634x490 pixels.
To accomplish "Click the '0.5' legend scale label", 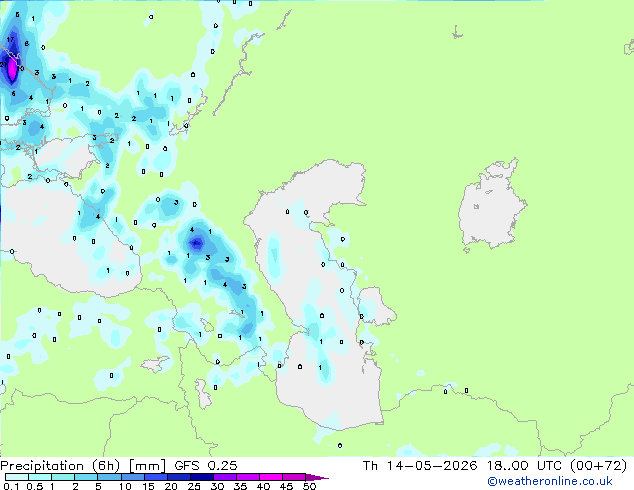I will [35, 486].
